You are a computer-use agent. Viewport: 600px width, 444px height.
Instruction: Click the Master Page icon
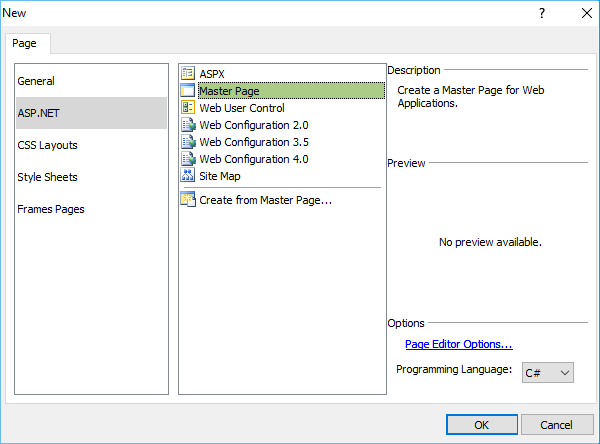187,91
